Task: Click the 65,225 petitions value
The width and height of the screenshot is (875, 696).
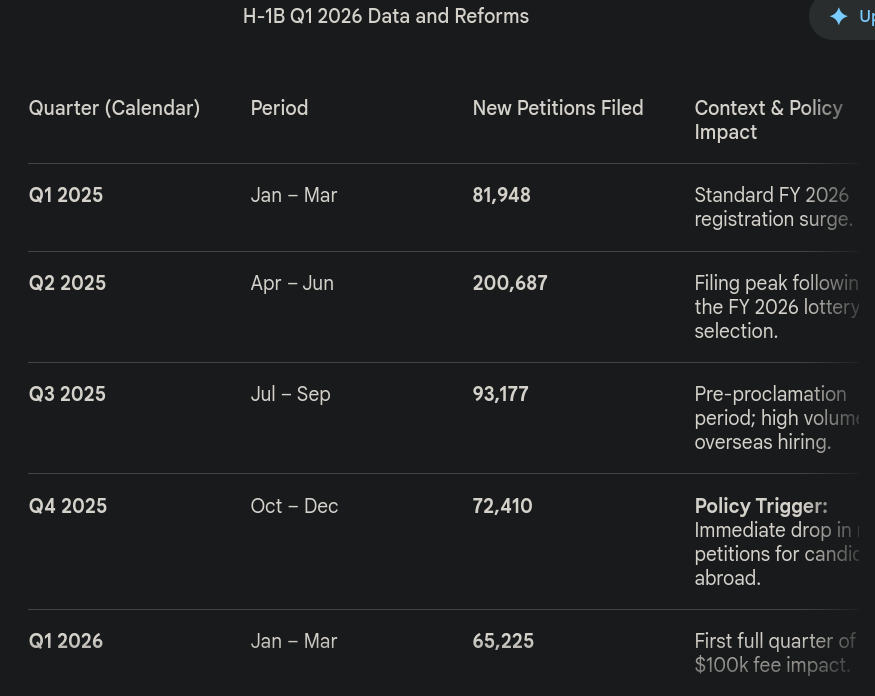Action: point(503,642)
